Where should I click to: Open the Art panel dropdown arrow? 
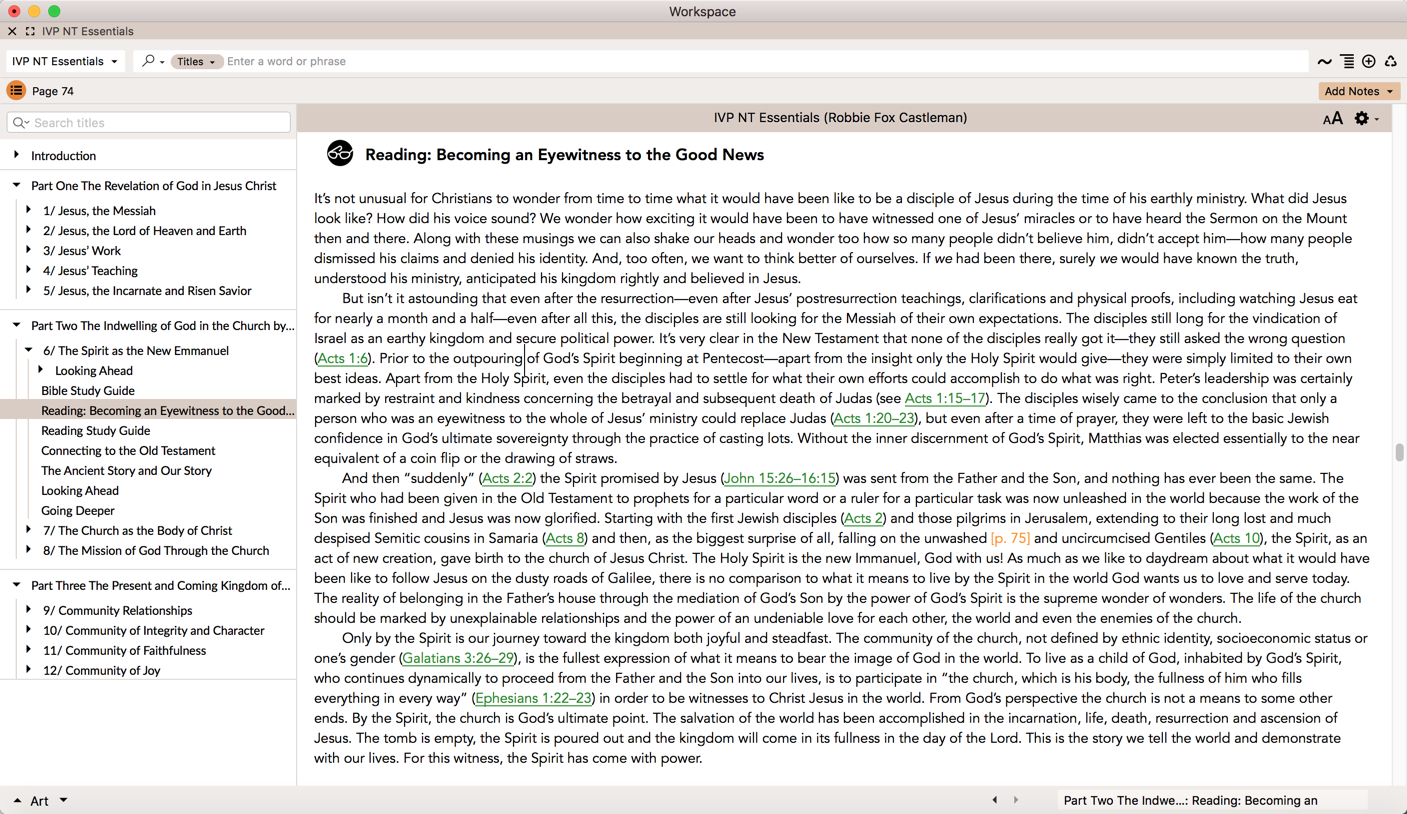(63, 800)
